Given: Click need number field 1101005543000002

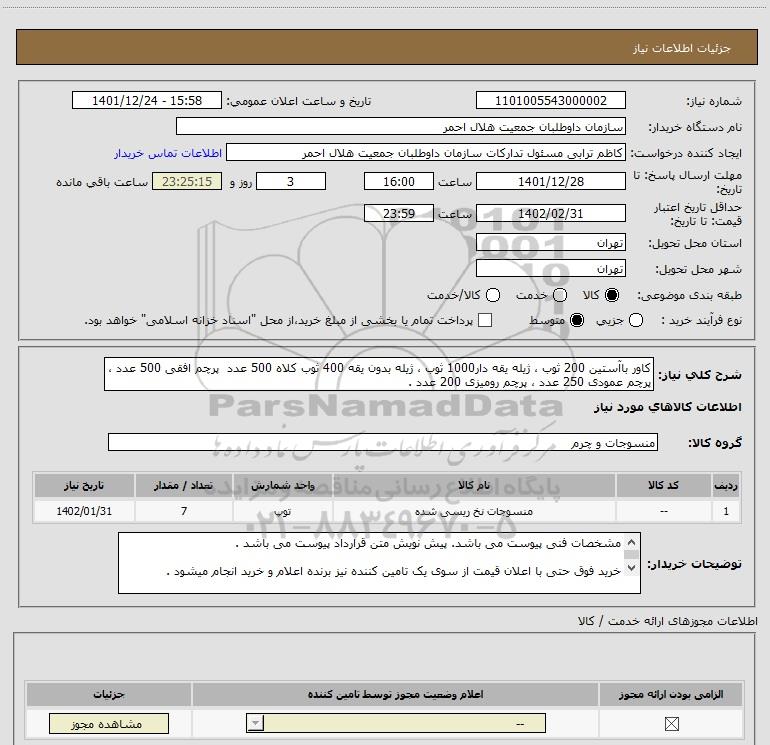Looking at the screenshot, I should click(550, 100).
